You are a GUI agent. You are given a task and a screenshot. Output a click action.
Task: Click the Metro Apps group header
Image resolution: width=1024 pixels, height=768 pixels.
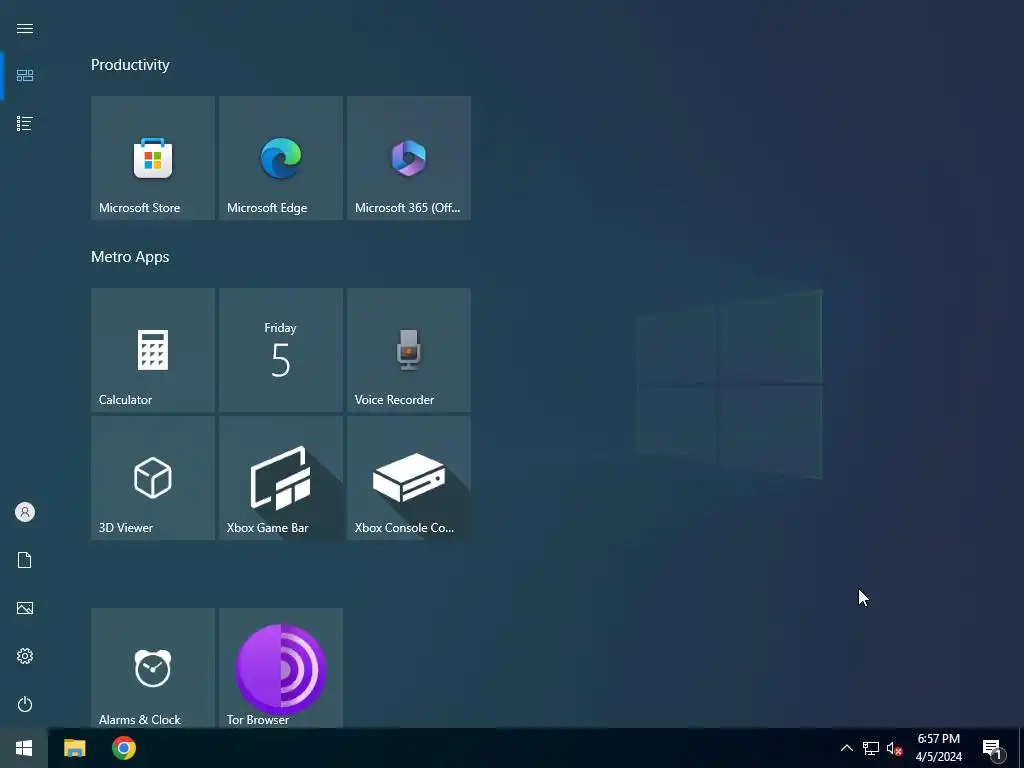130,257
